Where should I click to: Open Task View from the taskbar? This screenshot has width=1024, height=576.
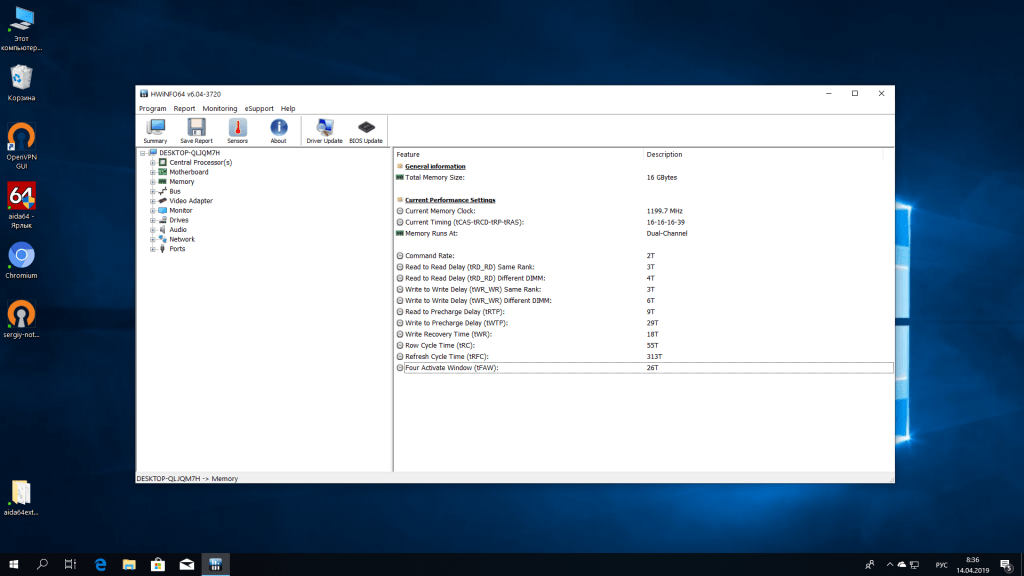[71, 564]
